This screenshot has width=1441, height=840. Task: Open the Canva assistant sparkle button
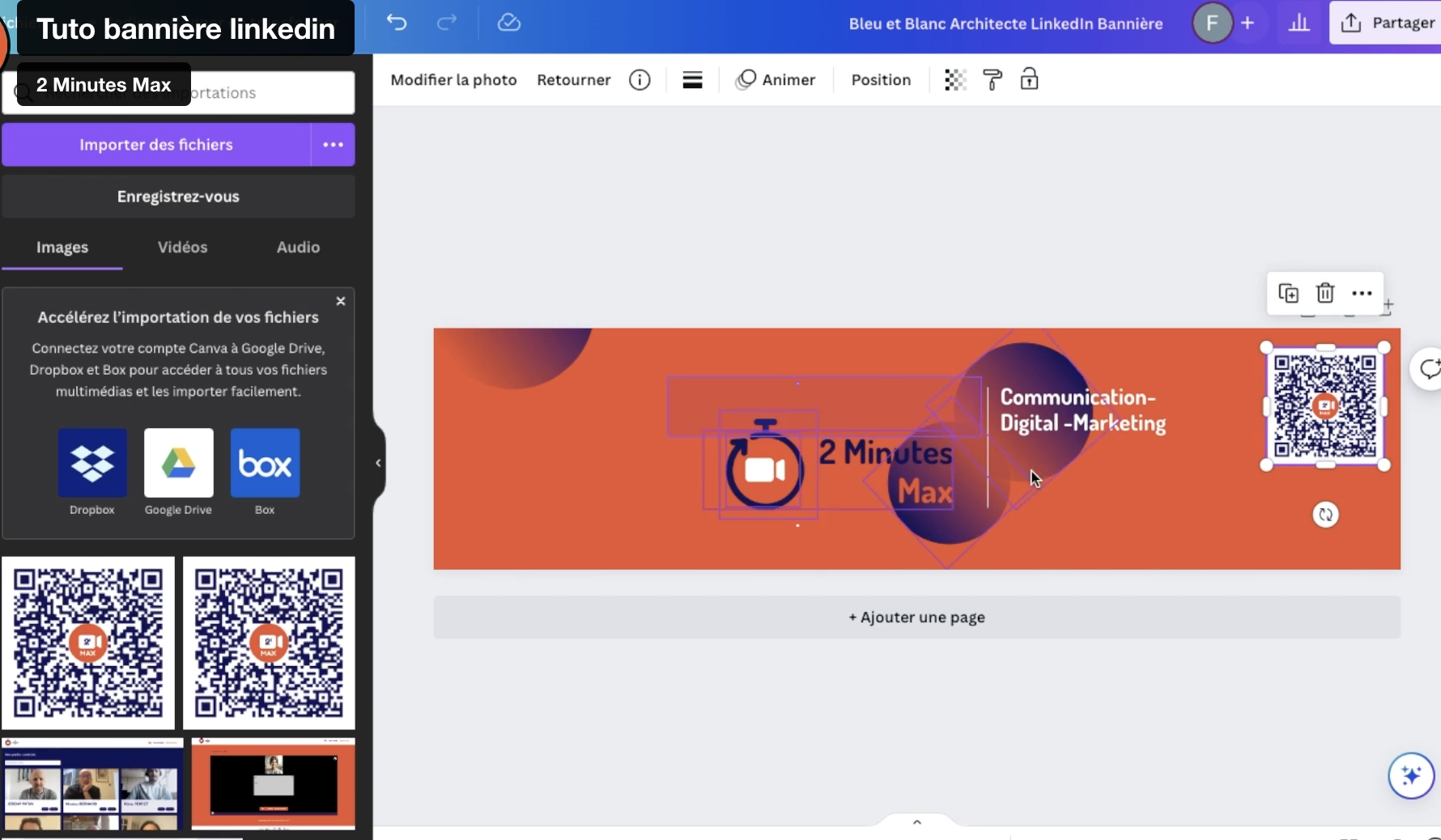click(1411, 776)
